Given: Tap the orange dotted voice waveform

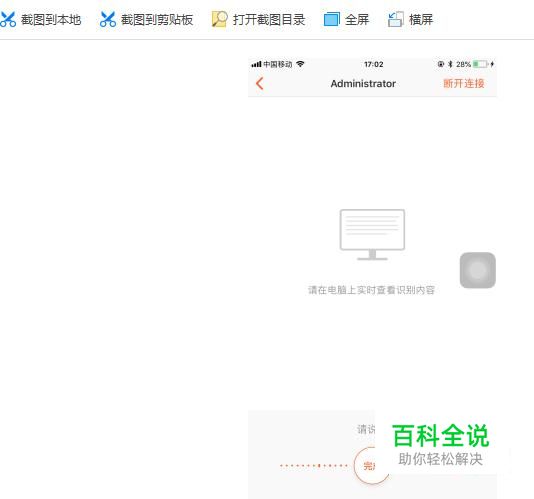Looking at the screenshot, I should click(314, 465).
